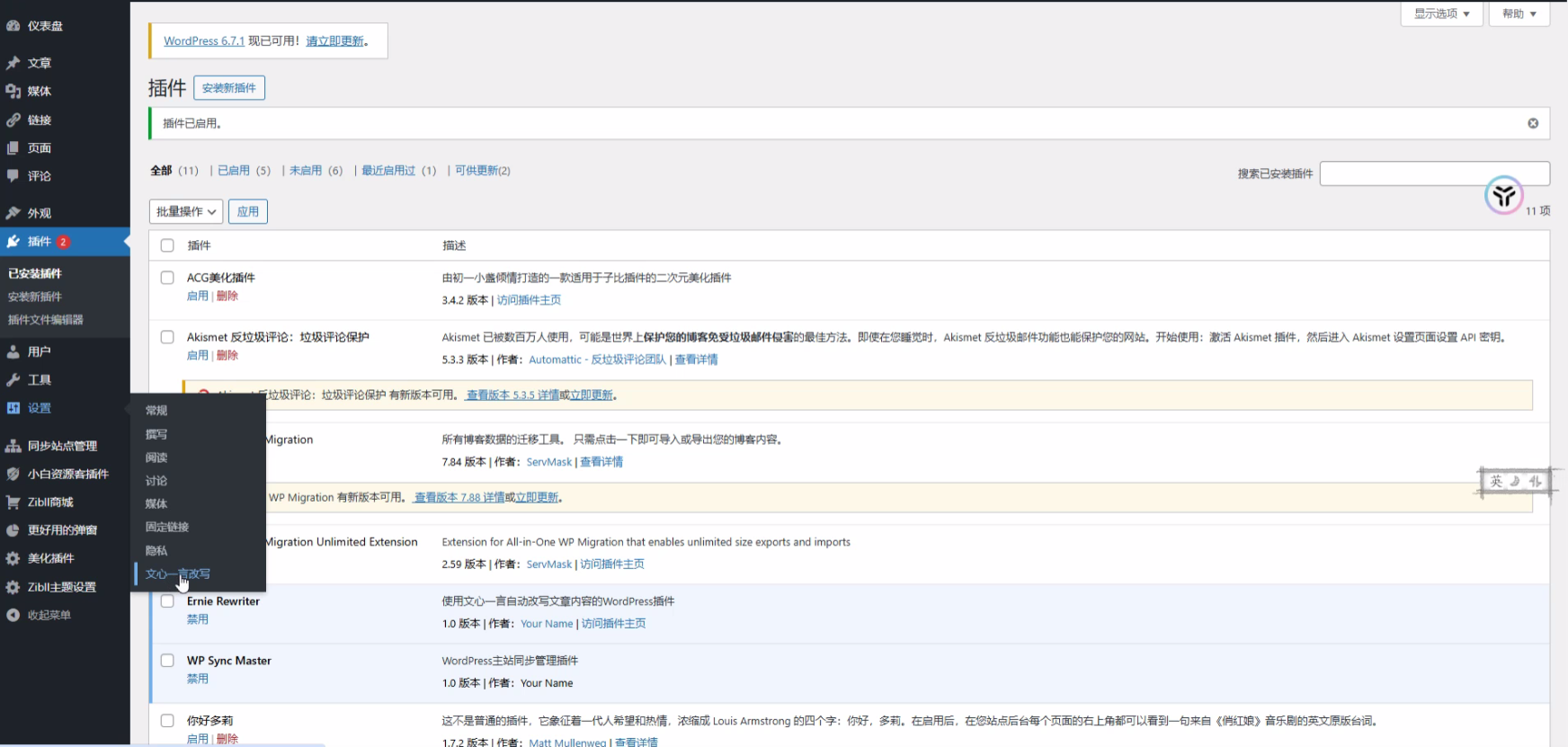Click 删除 under Akismet plugin

(227, 355)
